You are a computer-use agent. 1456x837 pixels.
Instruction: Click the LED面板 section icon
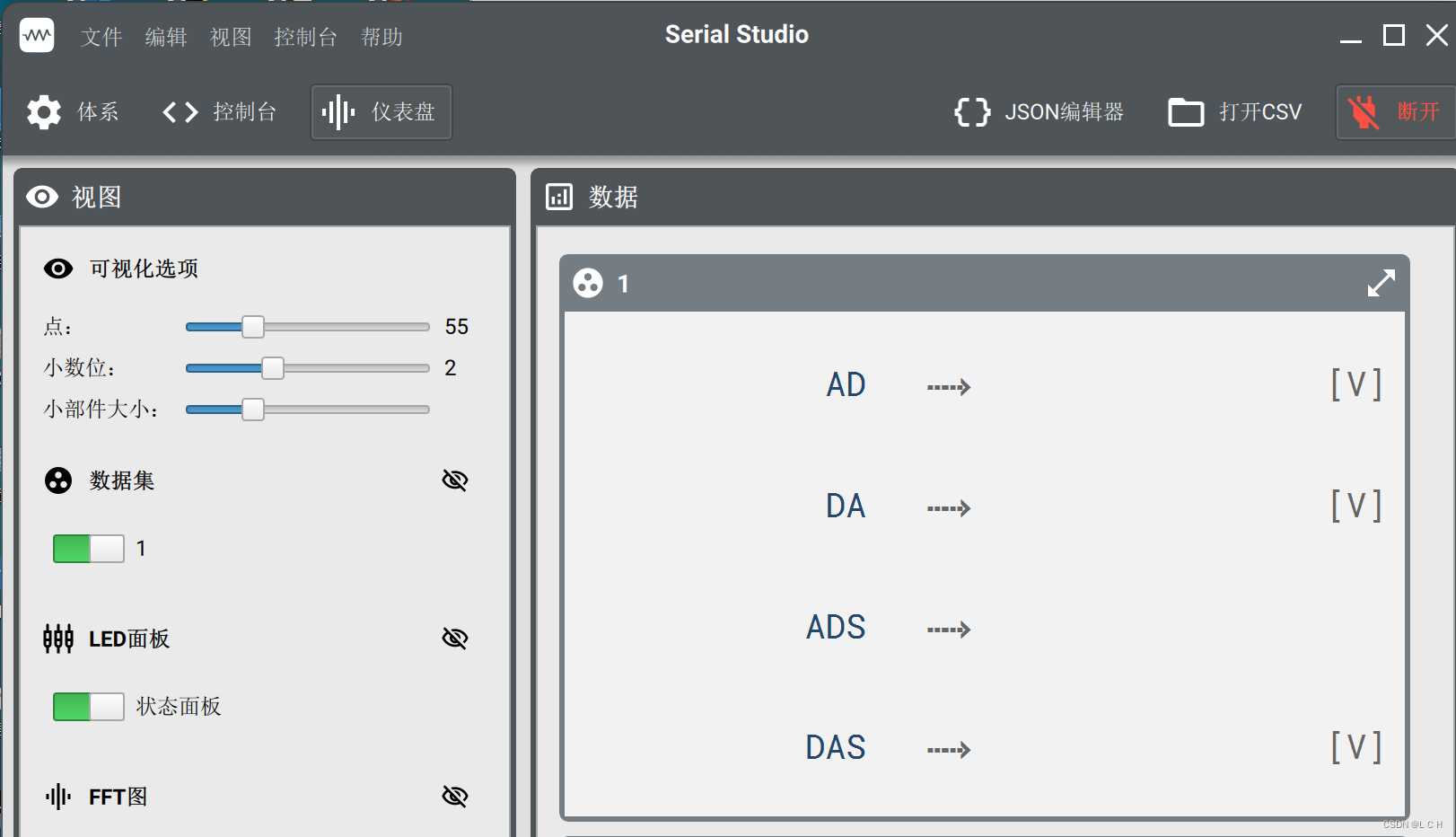click(x=58, y=639)
